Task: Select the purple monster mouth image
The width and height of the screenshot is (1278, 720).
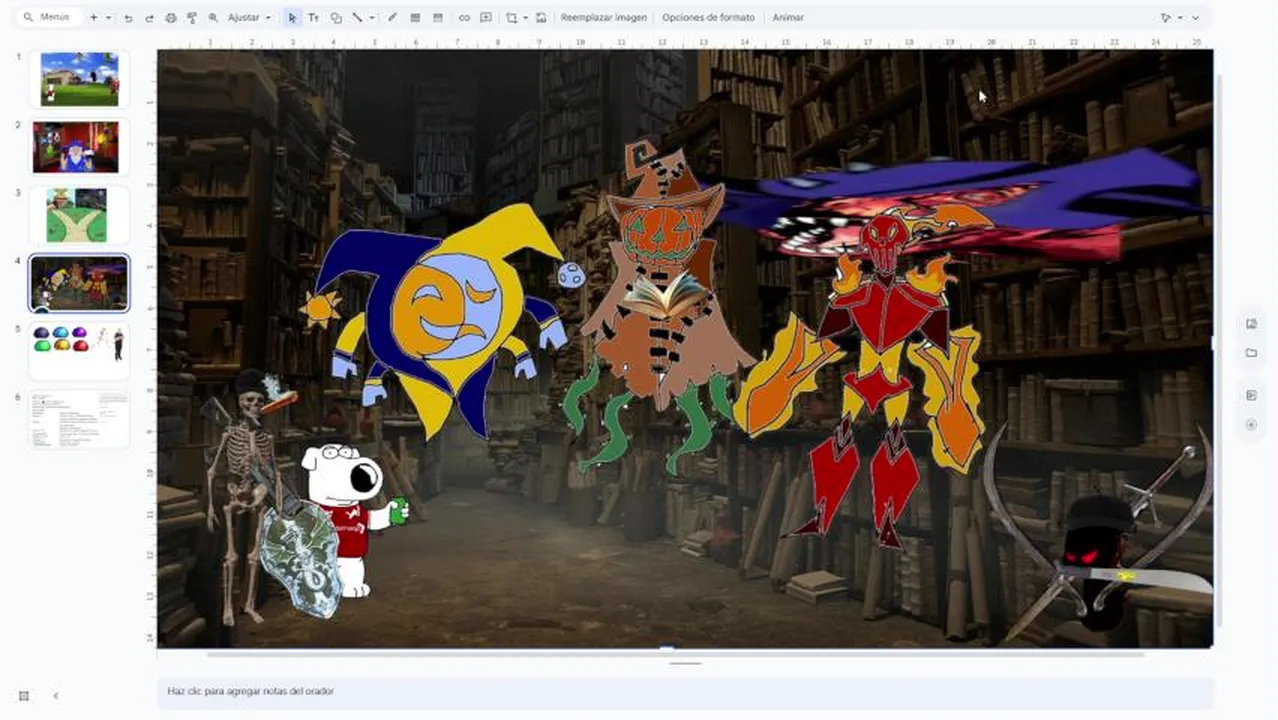Action: point(960,205)
